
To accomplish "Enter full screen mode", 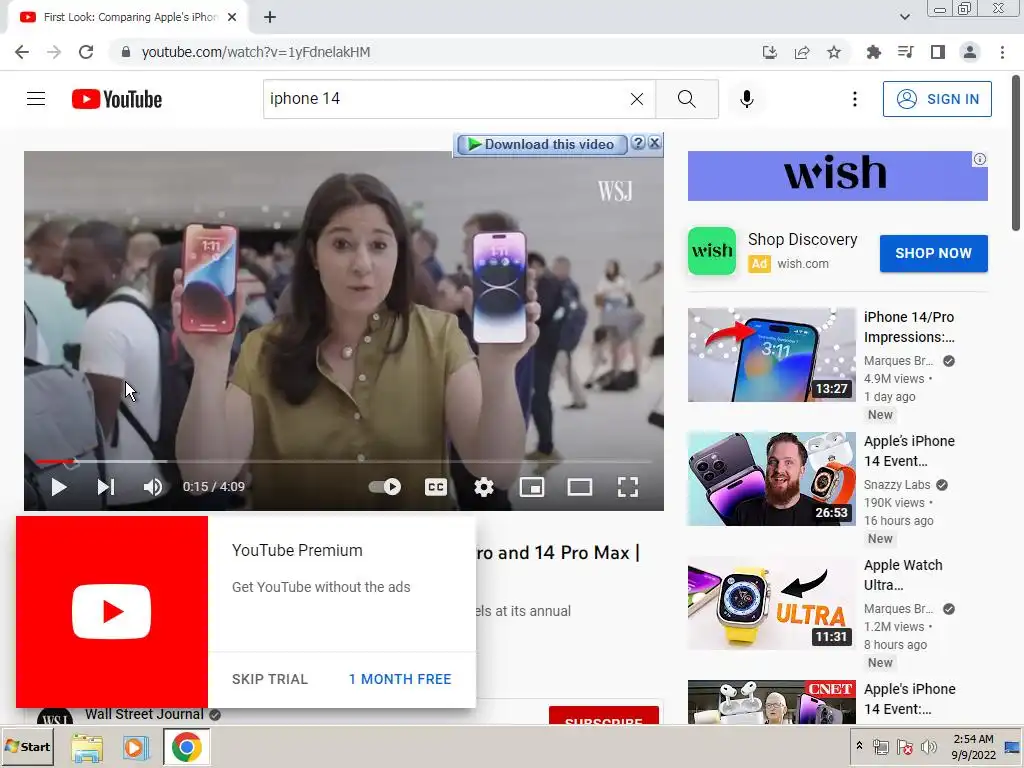I will point(628,487).
